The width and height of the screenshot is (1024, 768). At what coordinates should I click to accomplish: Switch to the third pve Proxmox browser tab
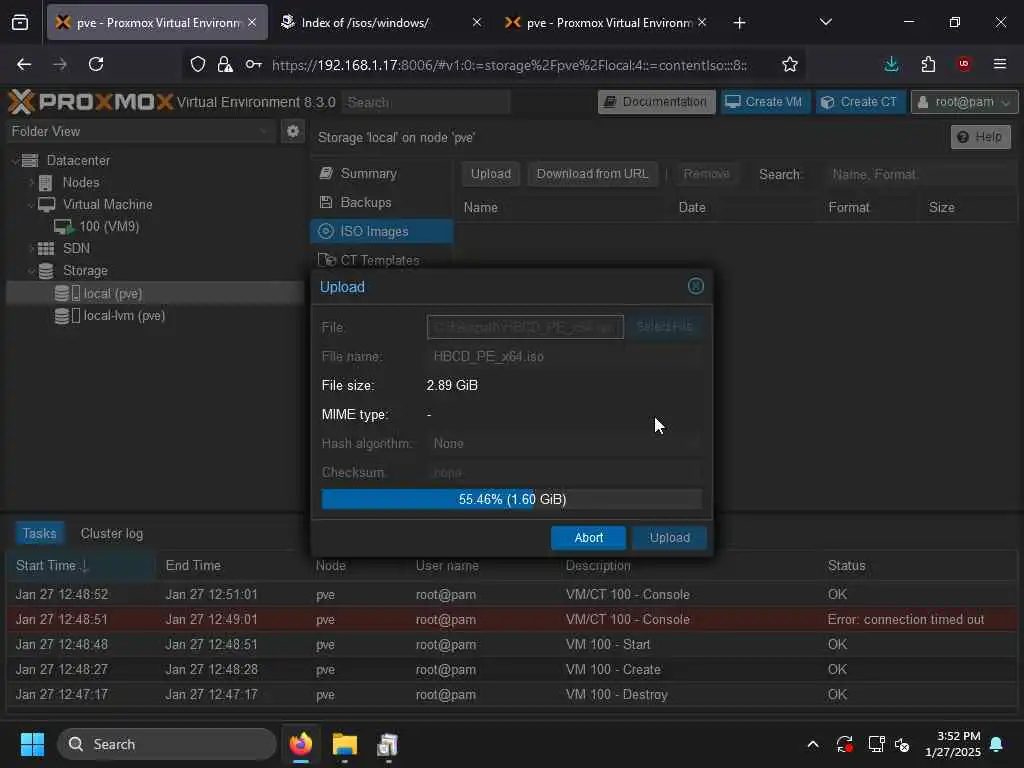click(601, 23)
